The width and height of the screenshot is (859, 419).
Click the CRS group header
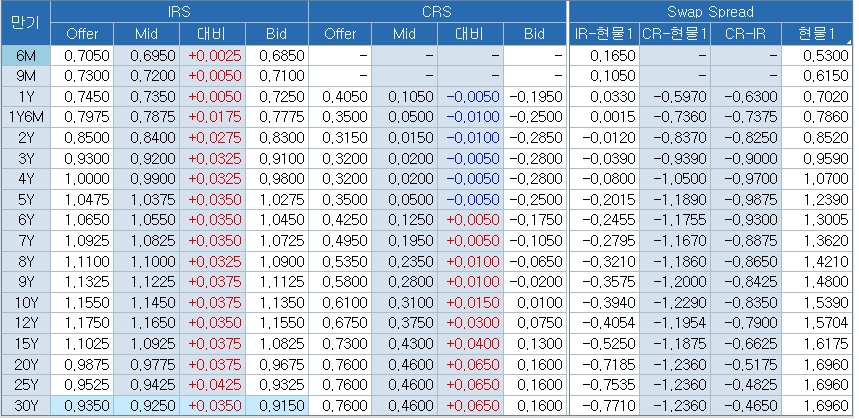[437, 11]
